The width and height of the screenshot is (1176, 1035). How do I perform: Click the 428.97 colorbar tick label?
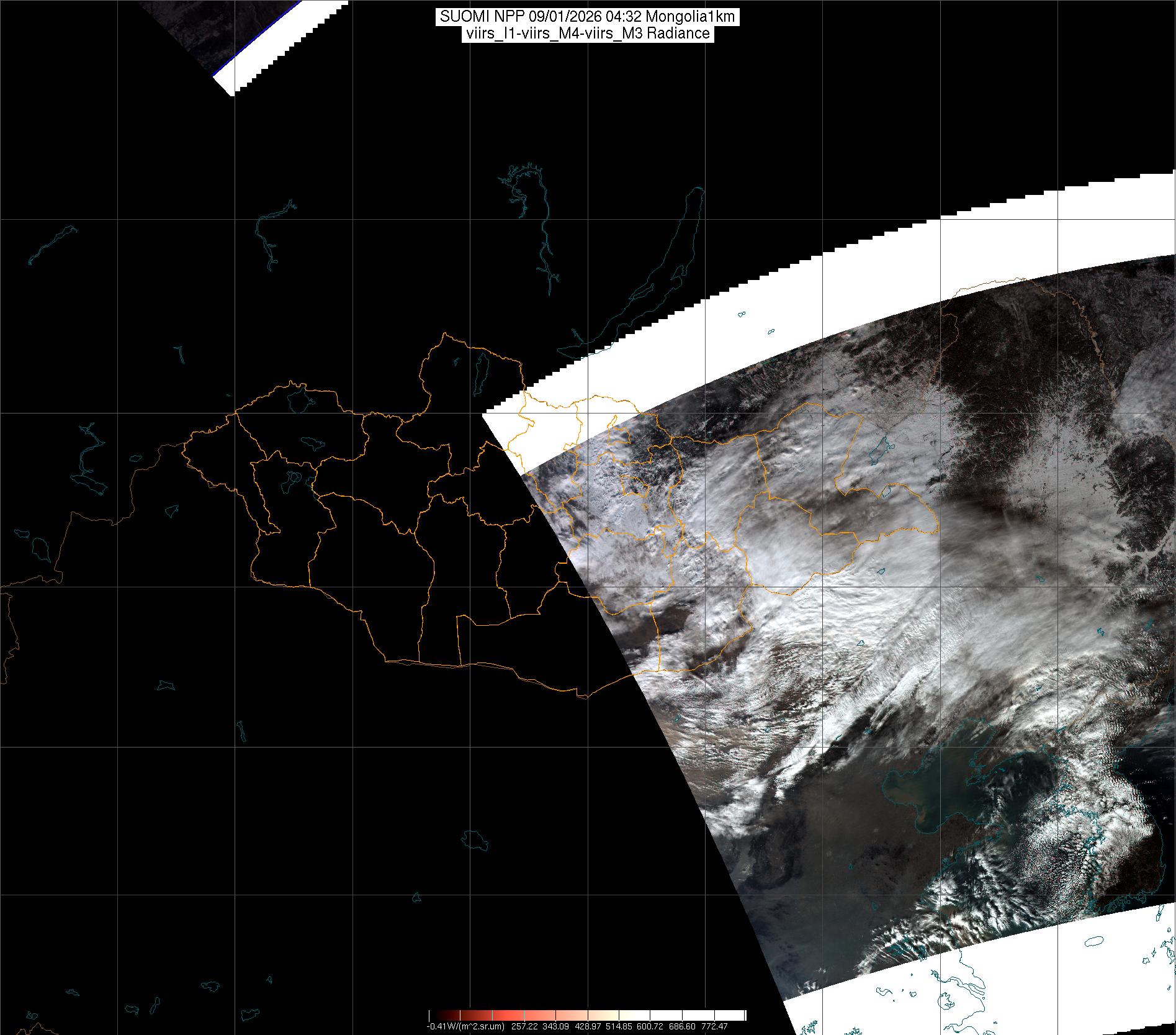pos(588,1026)
